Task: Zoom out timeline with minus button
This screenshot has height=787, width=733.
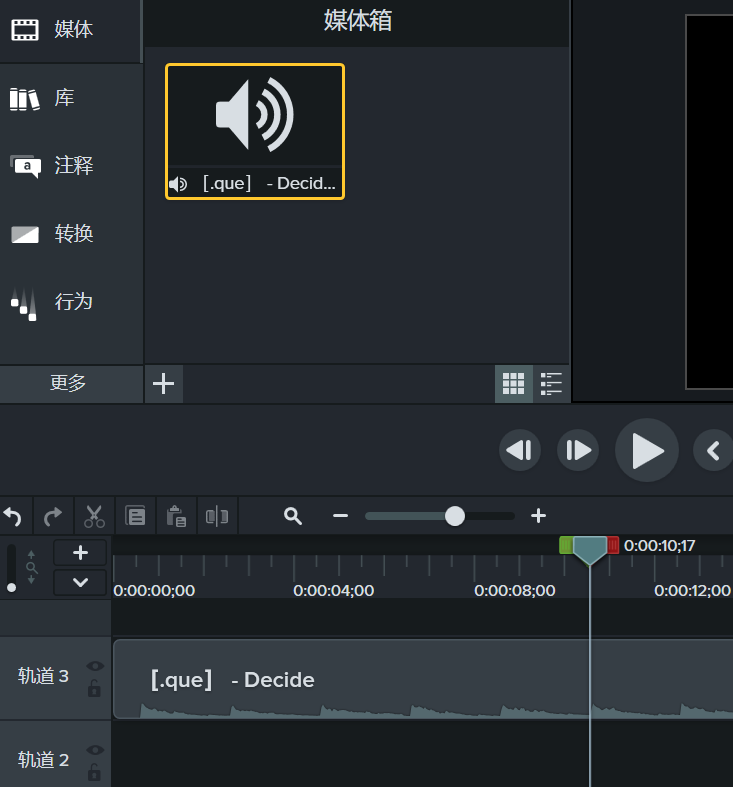Action: coord(340,516)
